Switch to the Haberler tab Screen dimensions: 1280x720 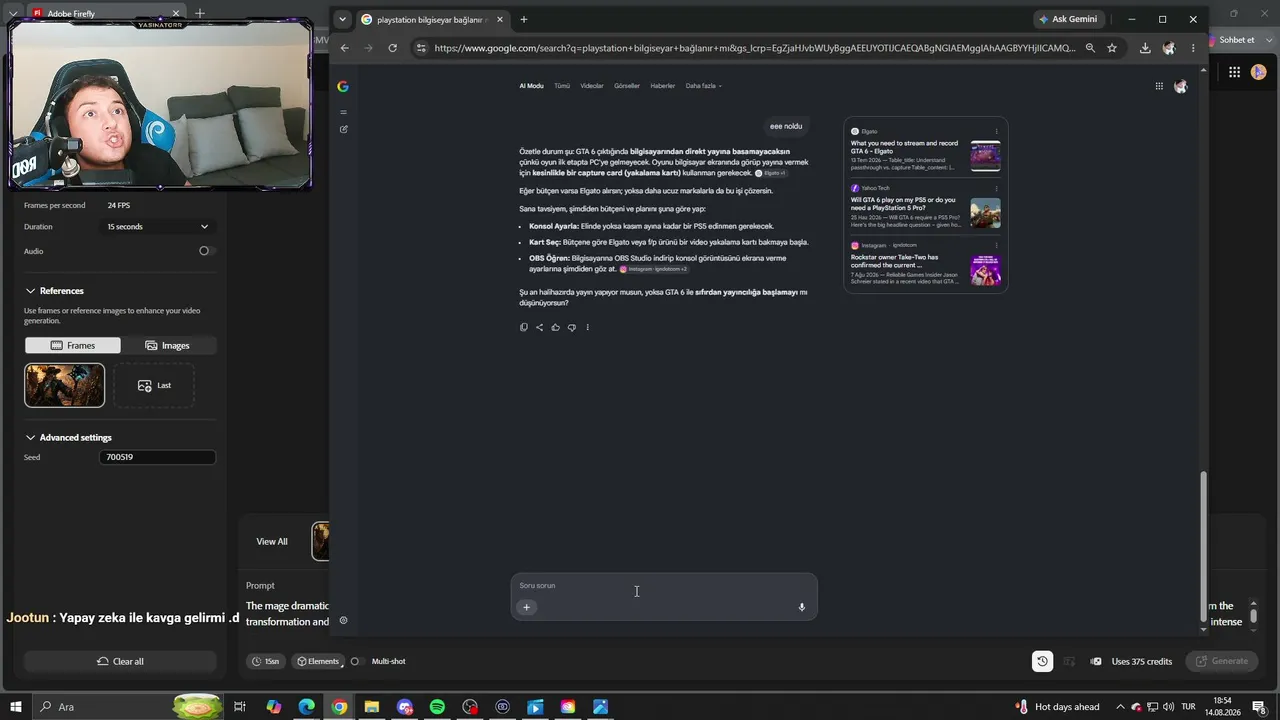[x=663, y=86]
